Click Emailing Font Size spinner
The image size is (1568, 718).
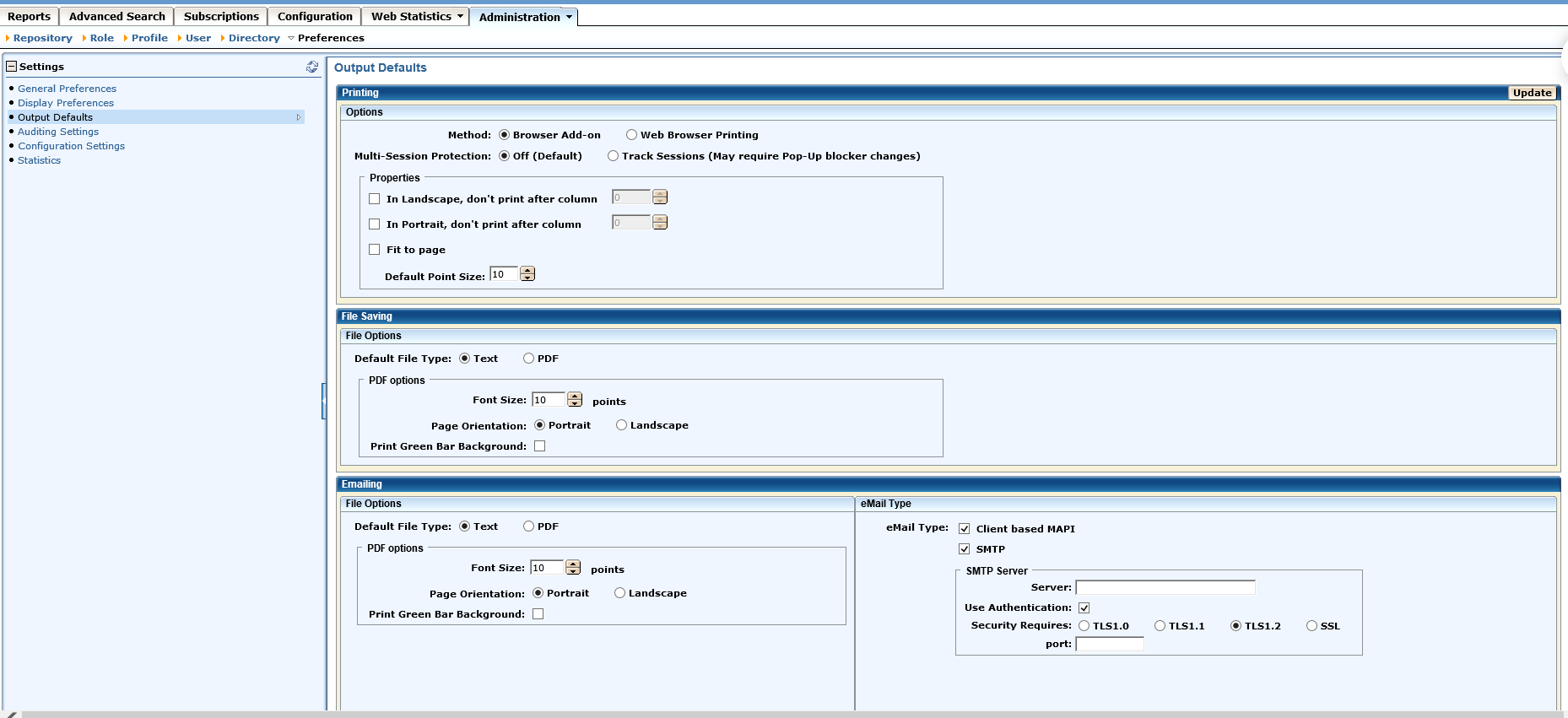573,568
